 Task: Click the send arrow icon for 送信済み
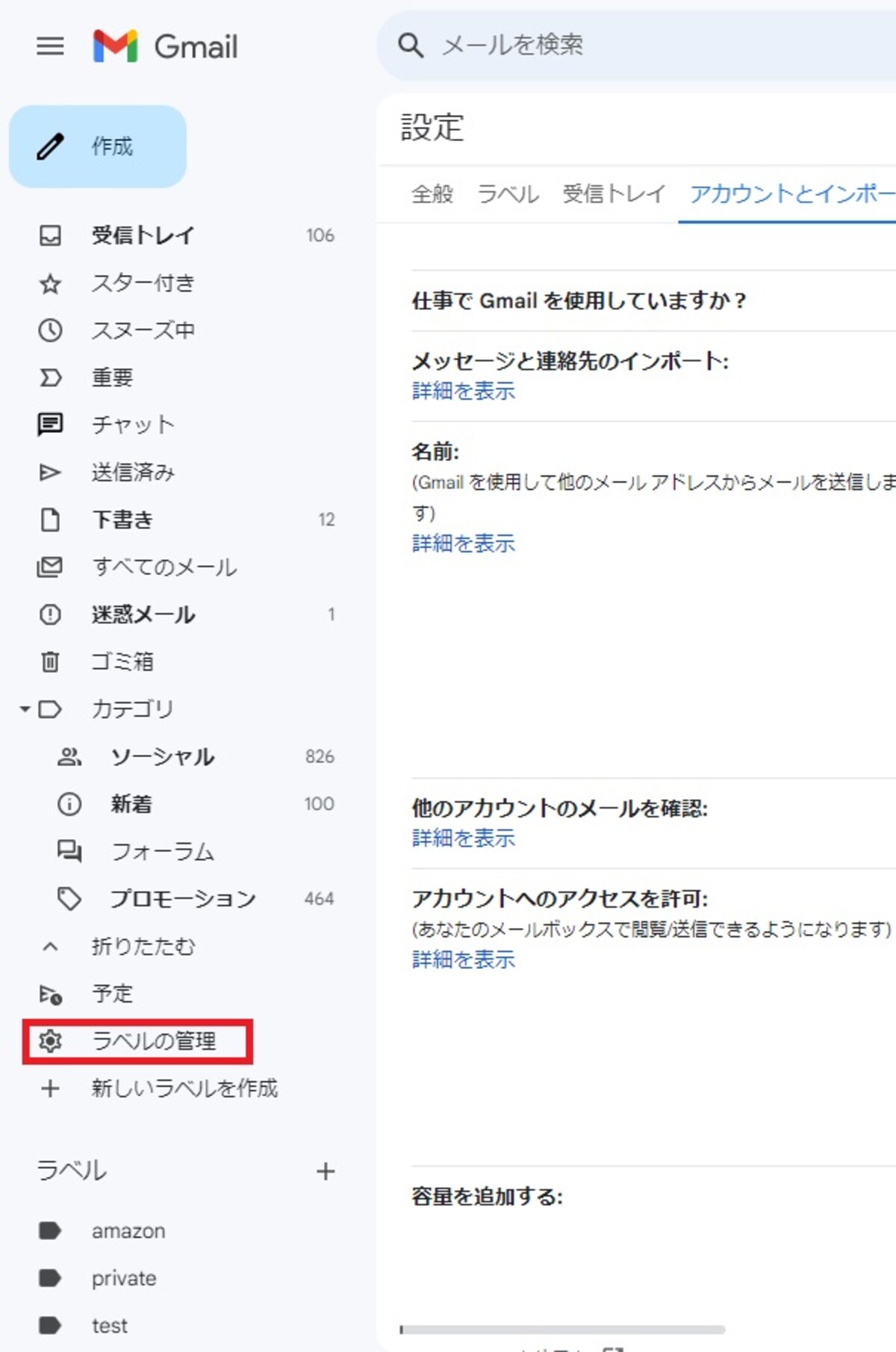click(x=50, y=472)
